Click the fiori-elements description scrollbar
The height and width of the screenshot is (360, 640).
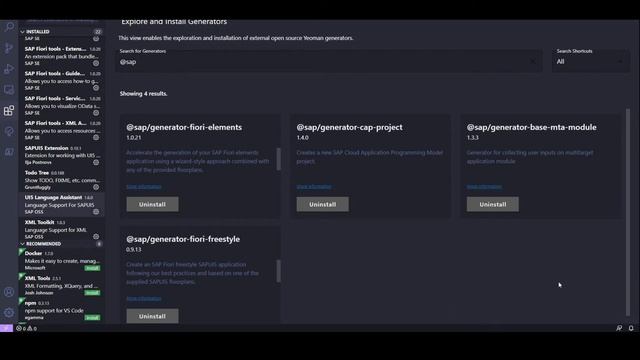tap(279, 159)
